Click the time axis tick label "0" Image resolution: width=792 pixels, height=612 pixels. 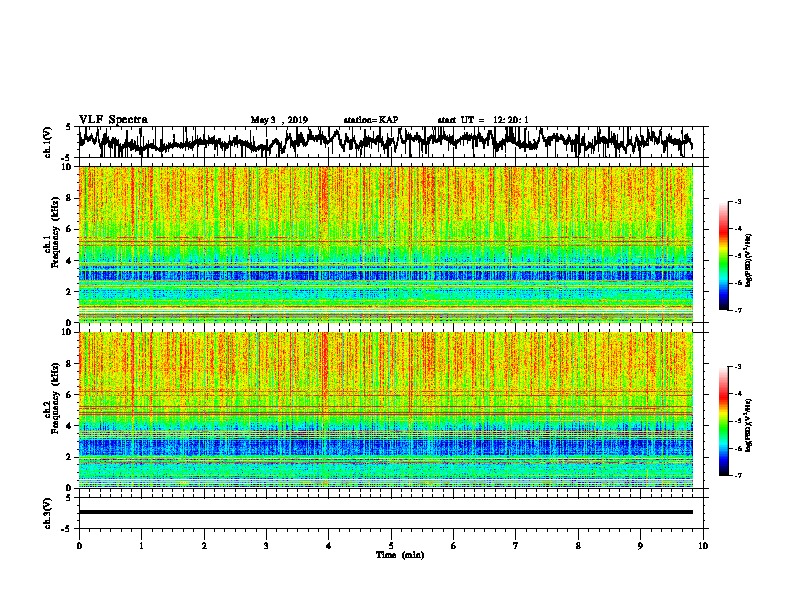coord(79,546)
